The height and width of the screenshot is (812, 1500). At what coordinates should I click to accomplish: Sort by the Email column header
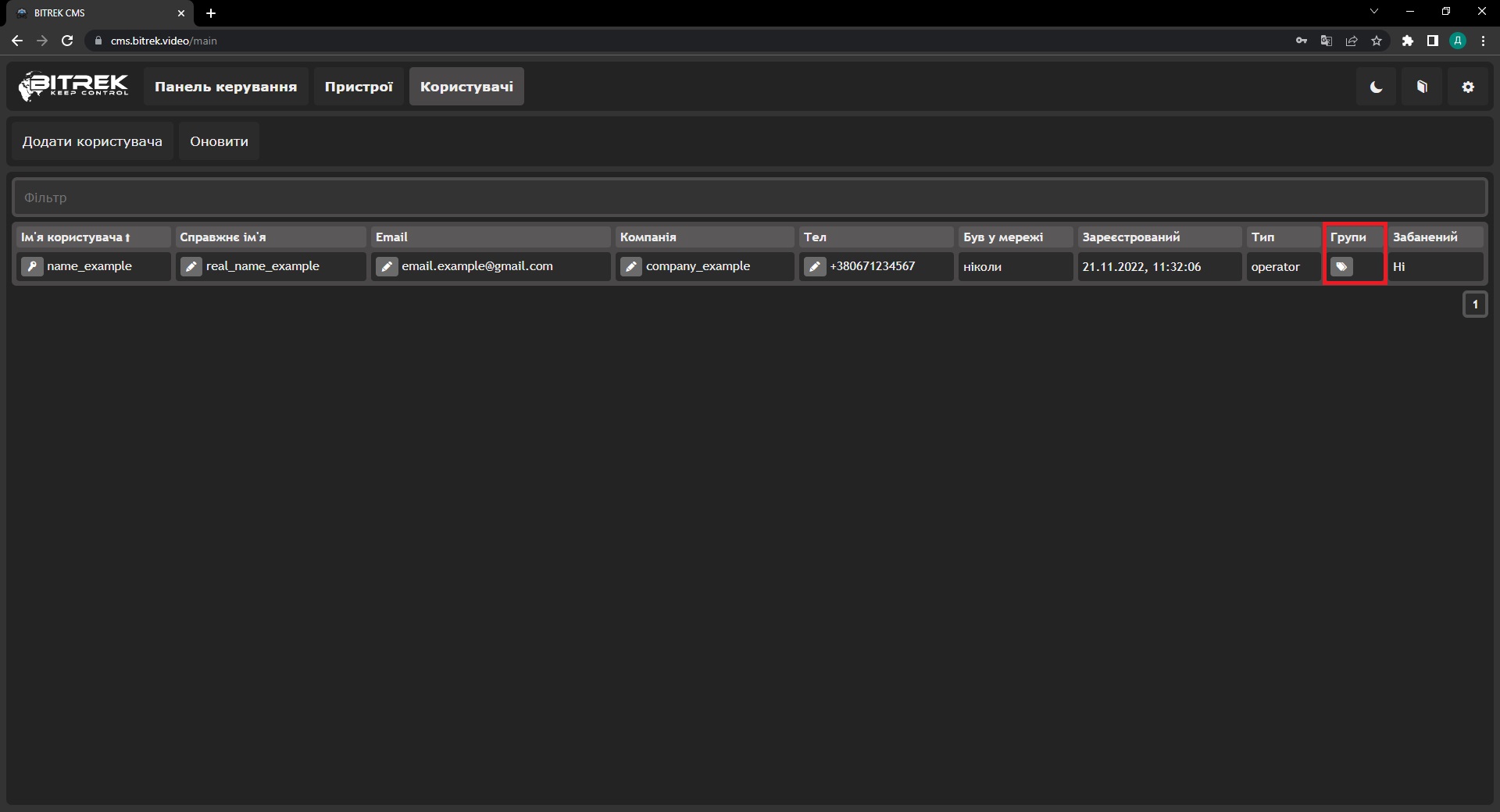coord(391,237)
